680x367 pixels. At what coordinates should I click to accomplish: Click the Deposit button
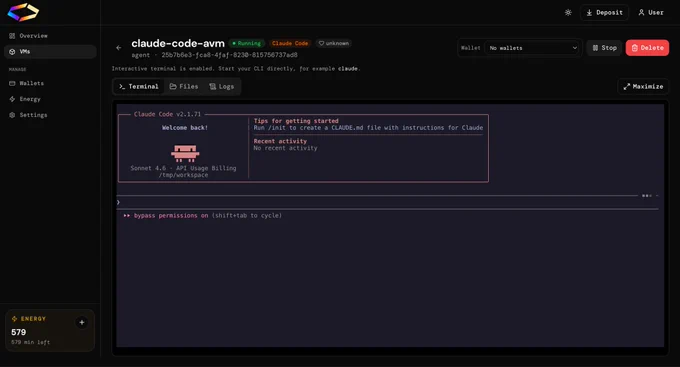pyautogui.click(x=604, y=13)
